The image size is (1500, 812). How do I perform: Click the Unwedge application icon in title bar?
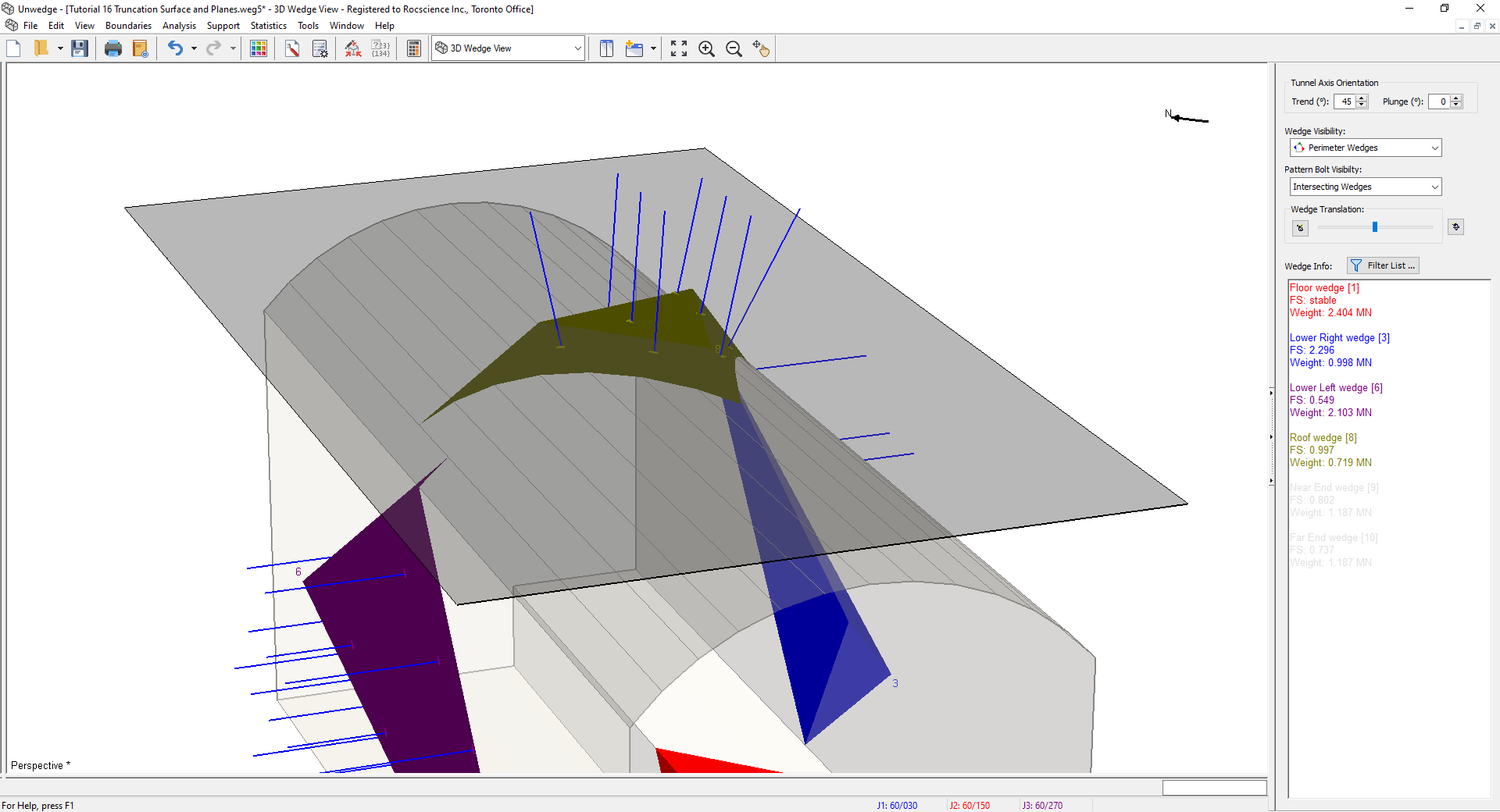coord(8,9)
